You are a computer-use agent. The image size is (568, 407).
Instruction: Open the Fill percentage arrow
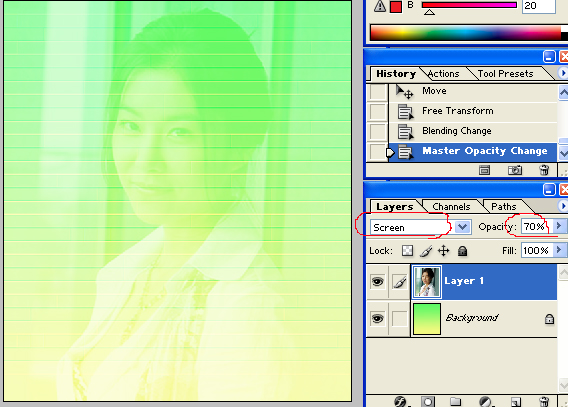tap(559, 250)
